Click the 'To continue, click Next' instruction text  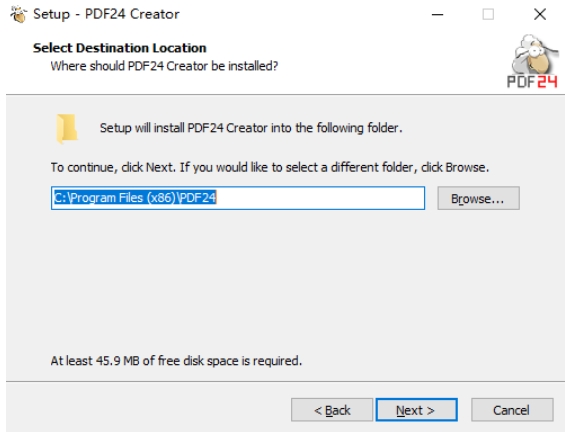tap(270, 168)
